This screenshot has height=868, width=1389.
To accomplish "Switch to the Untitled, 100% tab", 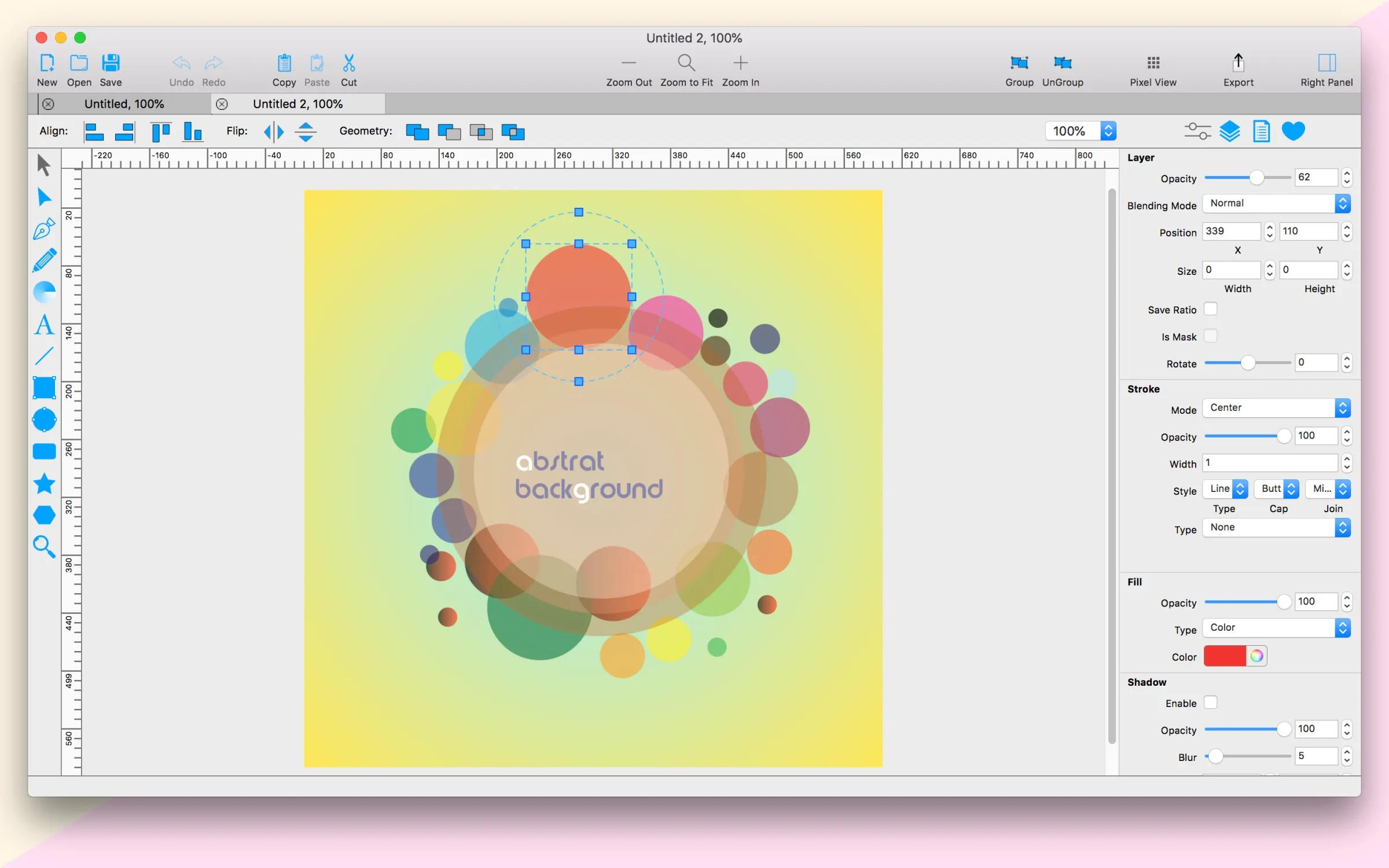I will 124,104.
